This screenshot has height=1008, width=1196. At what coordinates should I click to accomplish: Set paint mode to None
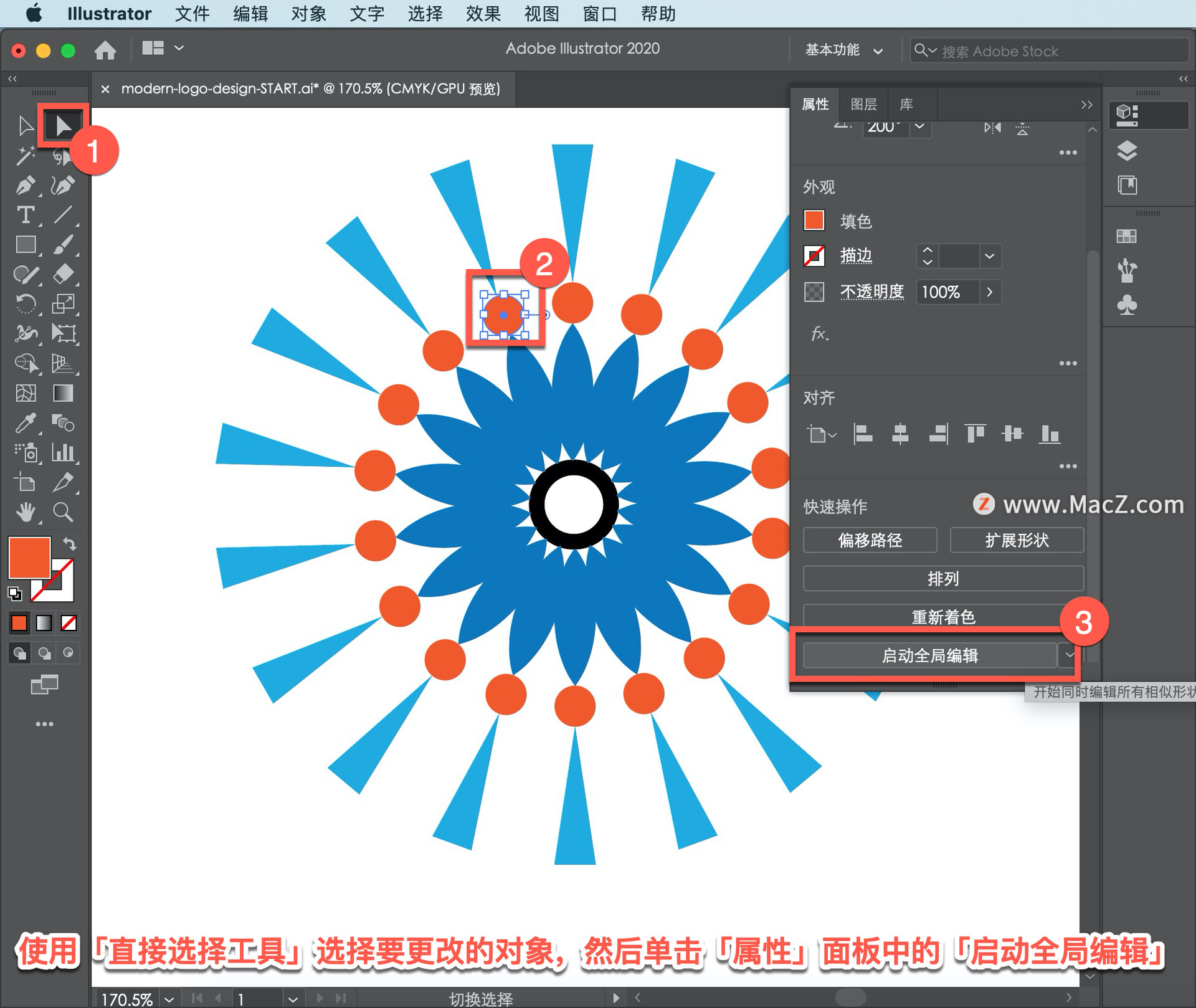click(69, 623)
